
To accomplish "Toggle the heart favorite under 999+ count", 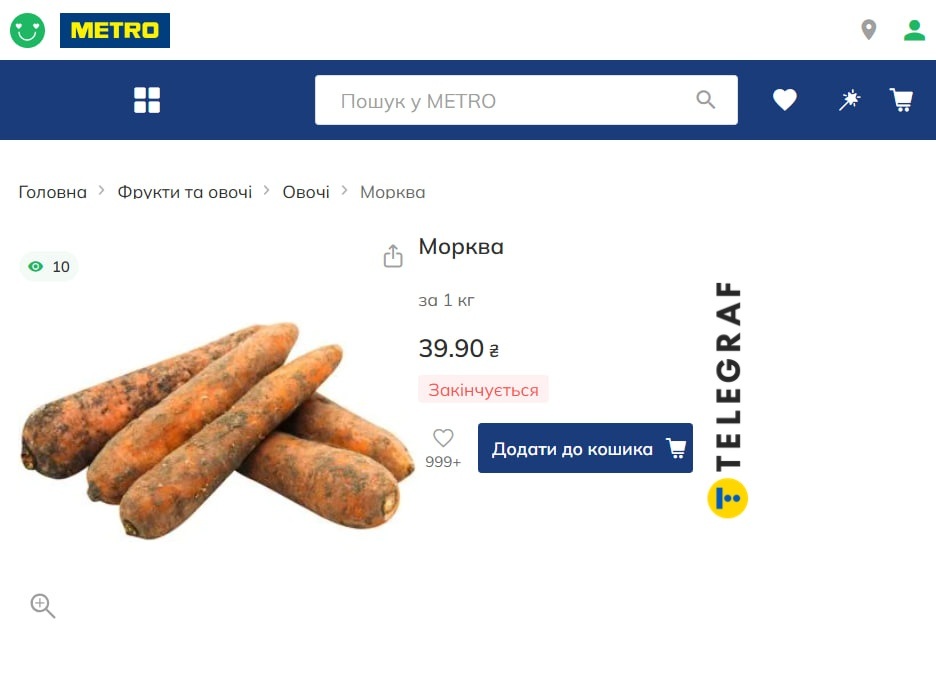I will point(443,438).
